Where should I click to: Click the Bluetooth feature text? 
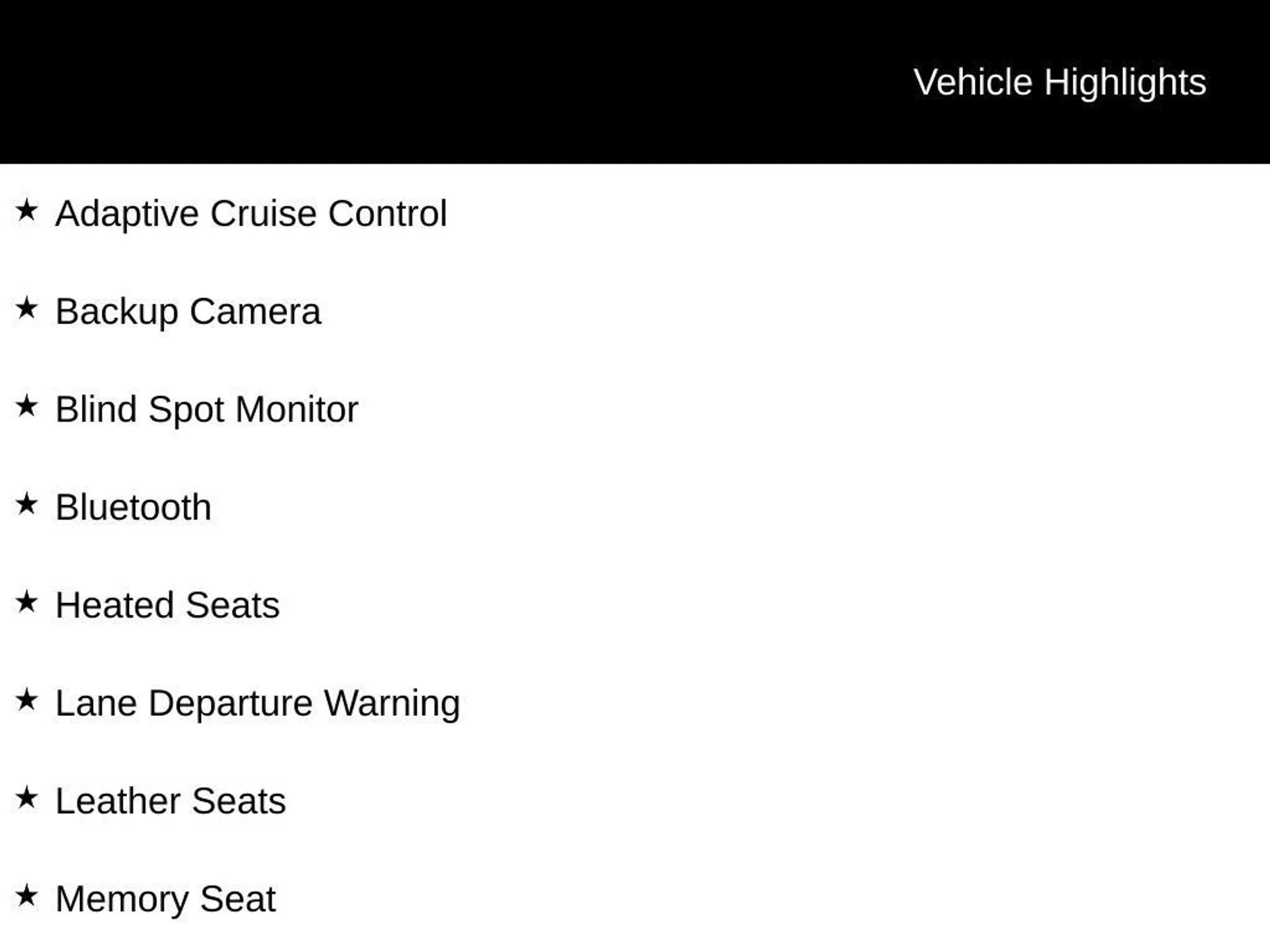(x=133, y=507)
